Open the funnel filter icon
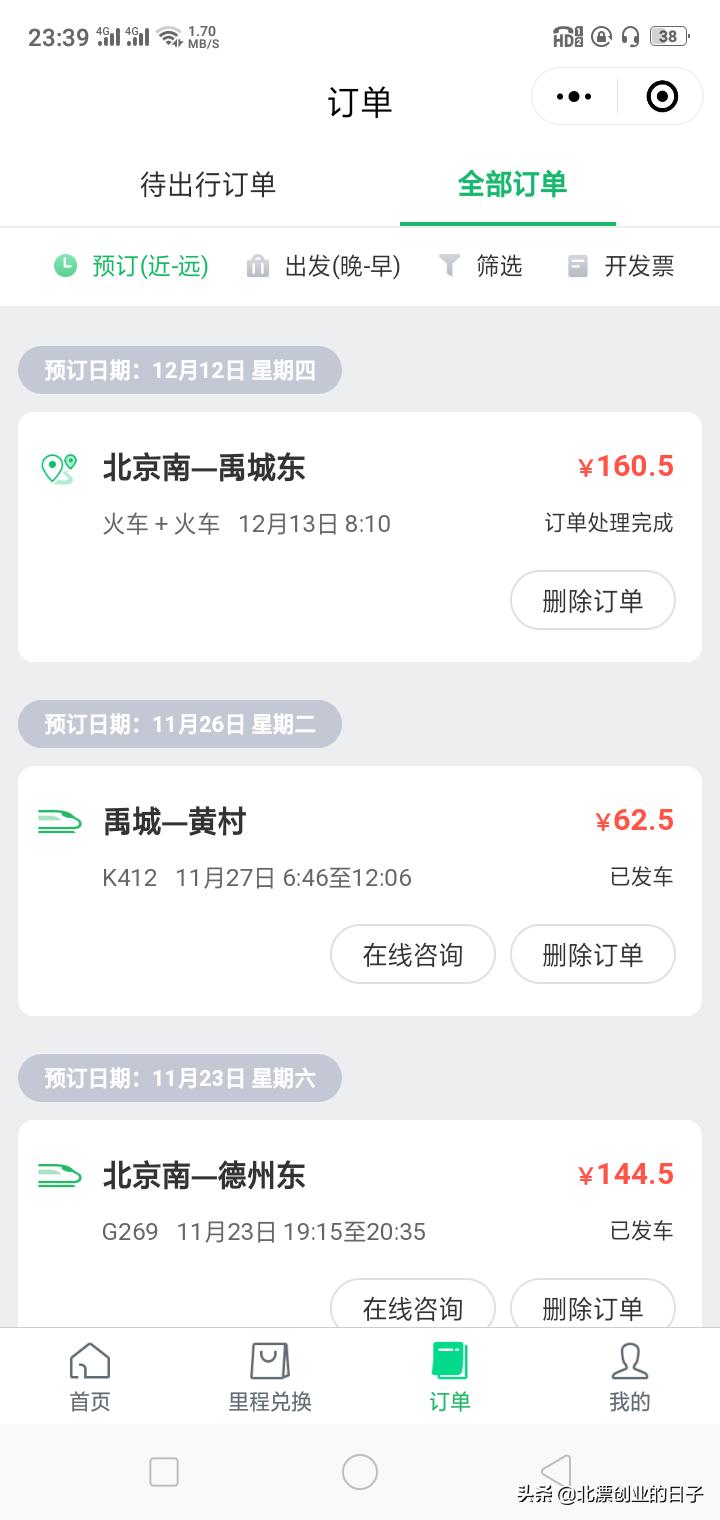The image size is (720, 1520). (x=450, y=266)
